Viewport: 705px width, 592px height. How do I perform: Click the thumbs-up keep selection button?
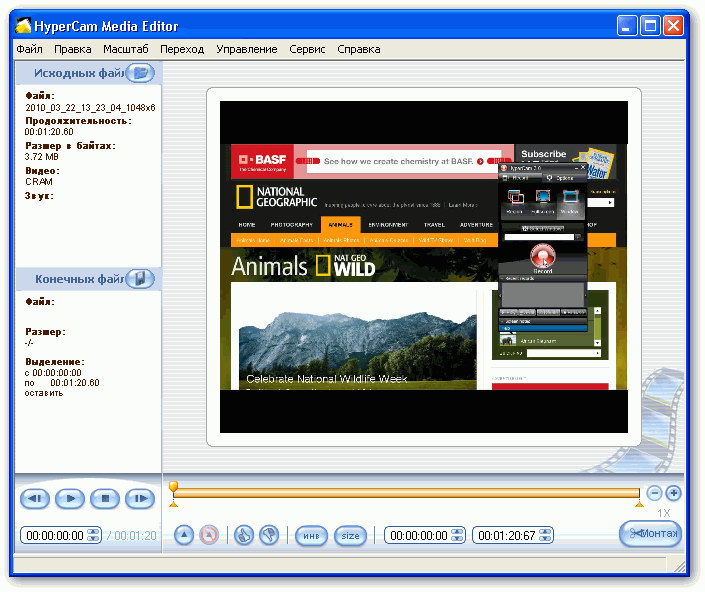tap(244, 535)
